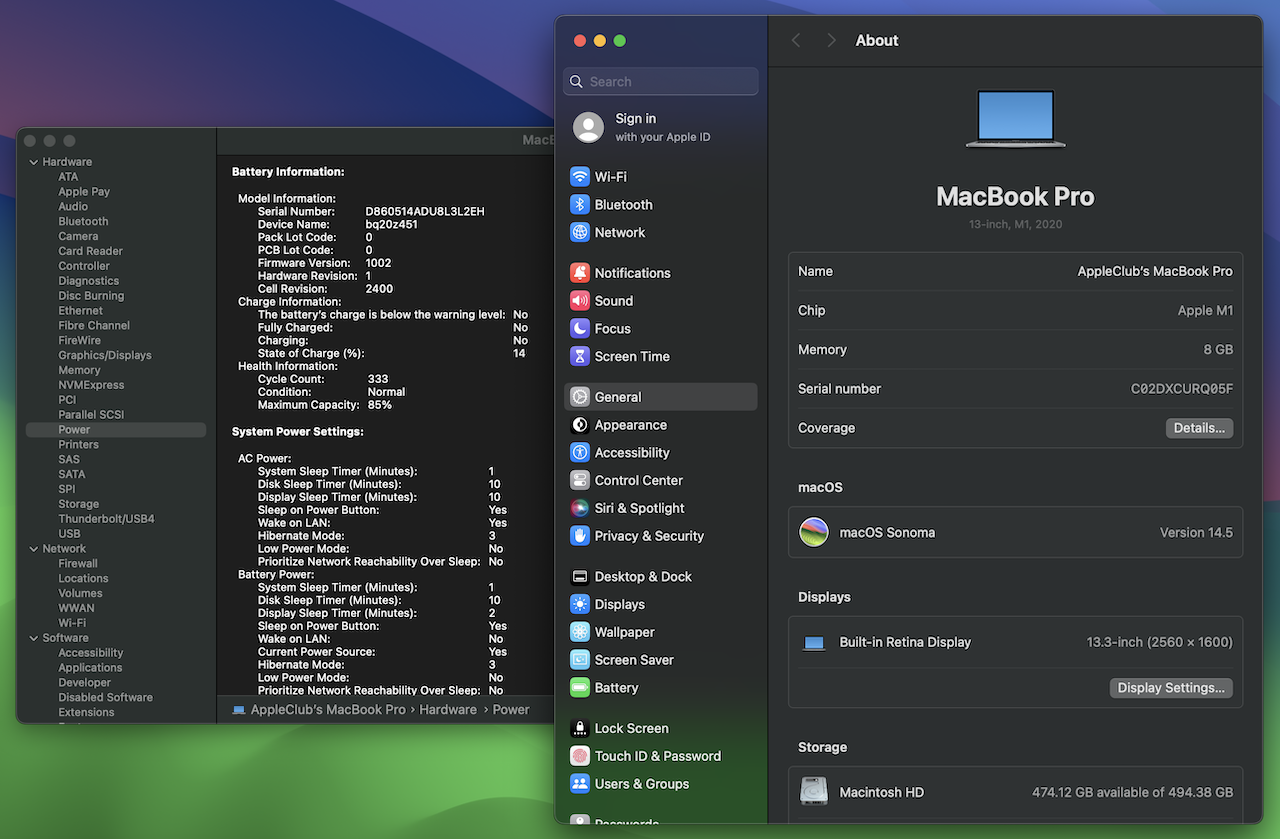Image resolution: width=1280 pixels, height=839 pixels.
Task: Select Firewall under Network section
Action: 77,564
